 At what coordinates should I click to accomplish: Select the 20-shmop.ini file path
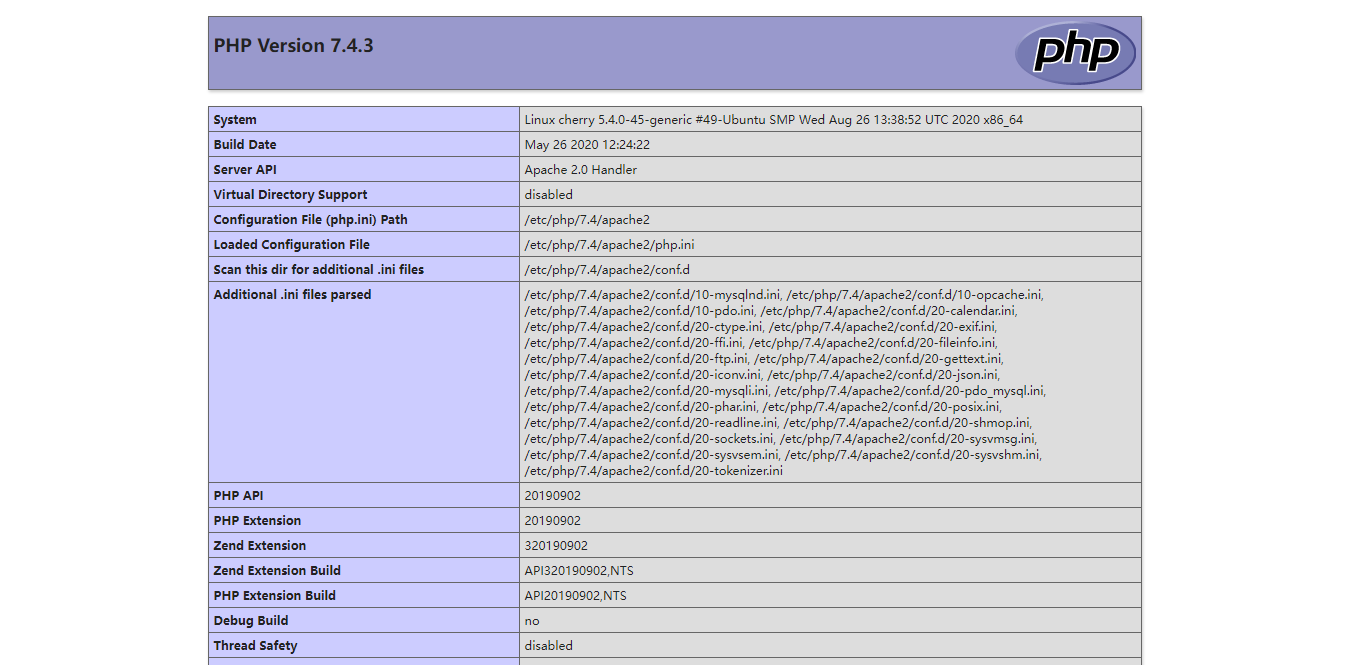pyautogui.click(x=907, y=423)
